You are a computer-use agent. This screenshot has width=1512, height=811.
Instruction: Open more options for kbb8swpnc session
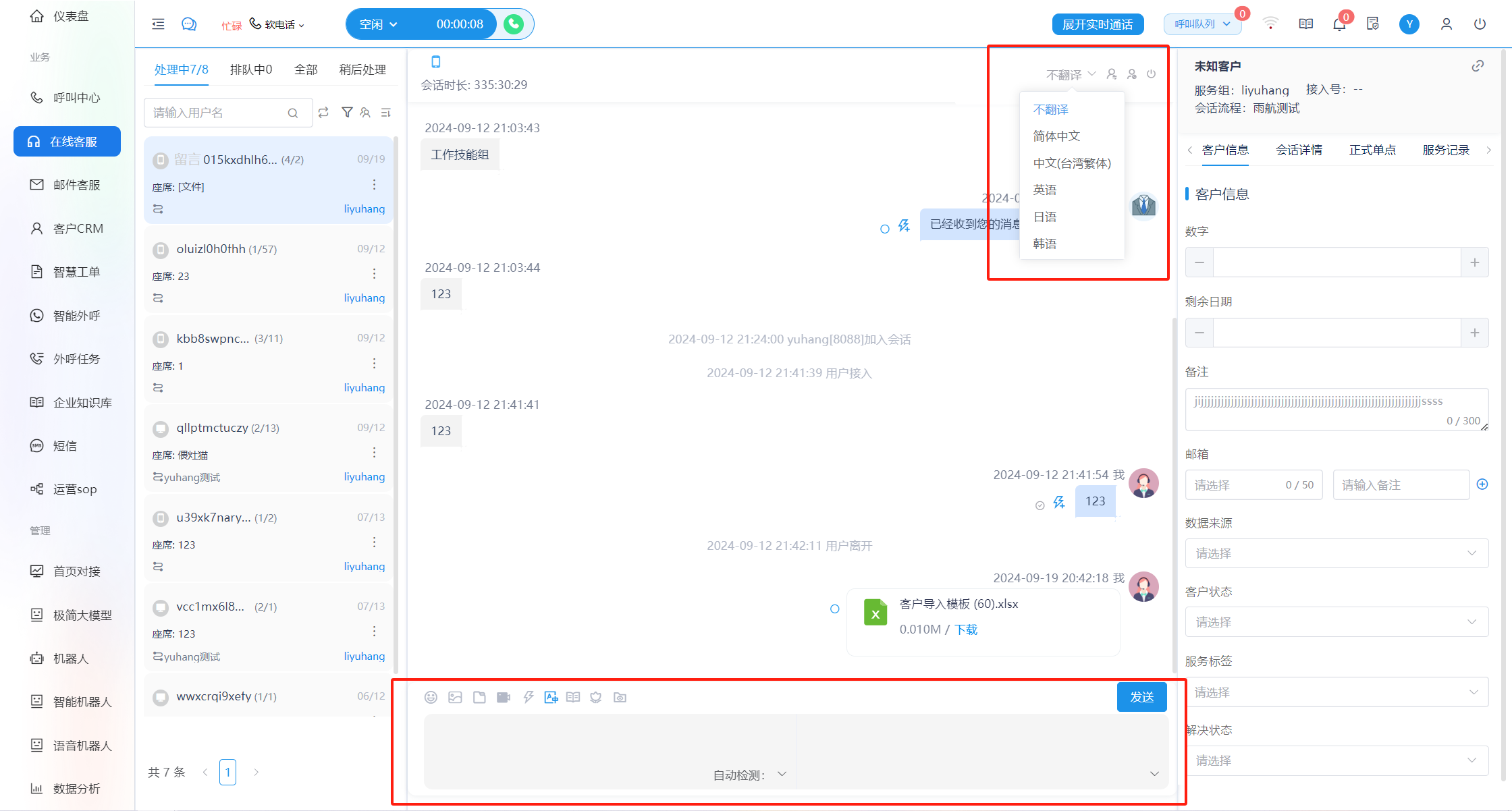[374, 363]
